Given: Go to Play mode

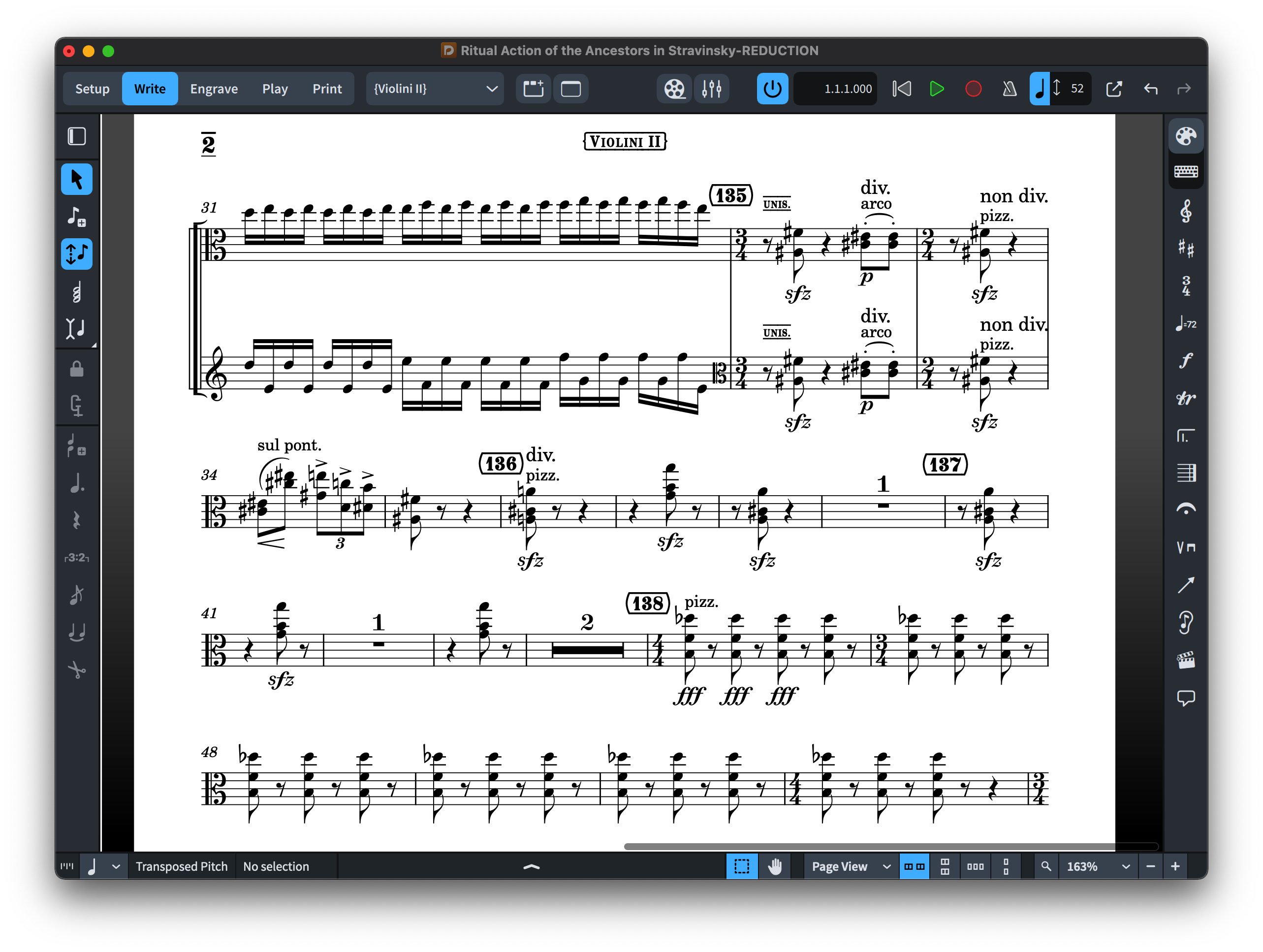Looking at the screenshot, I should coord(275,89).
